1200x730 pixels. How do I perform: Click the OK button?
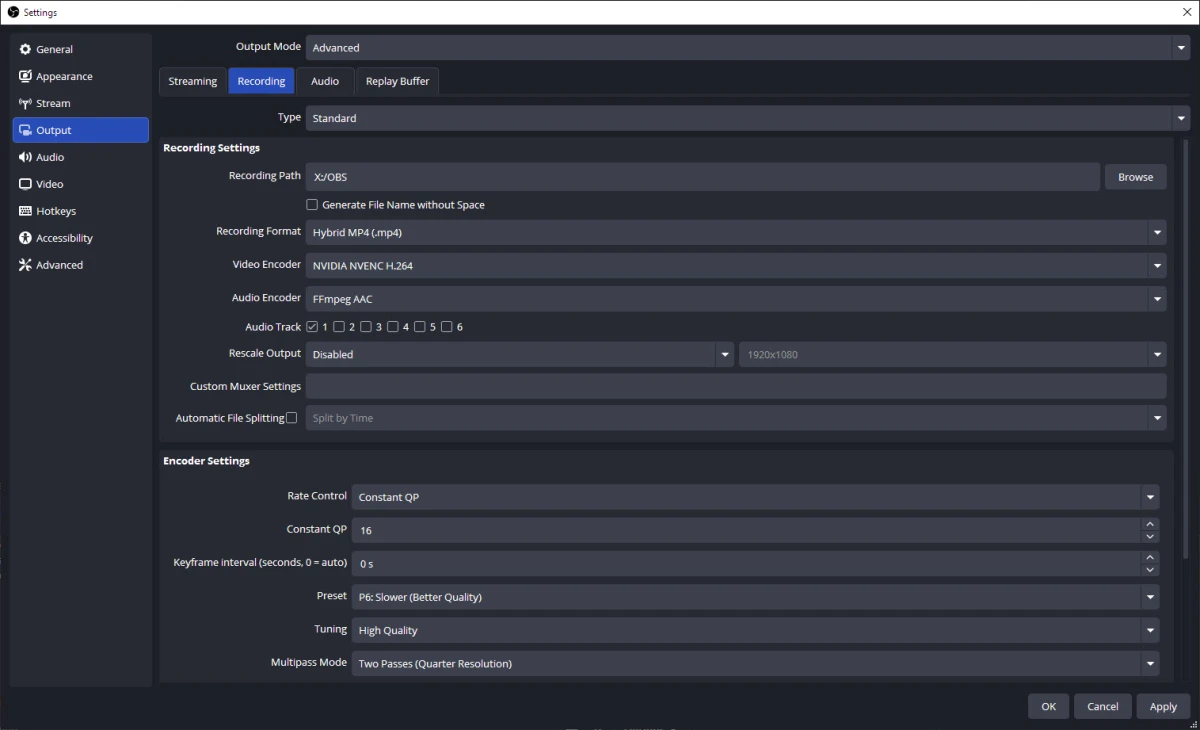pyautogui.click(x=1048, y=706)
